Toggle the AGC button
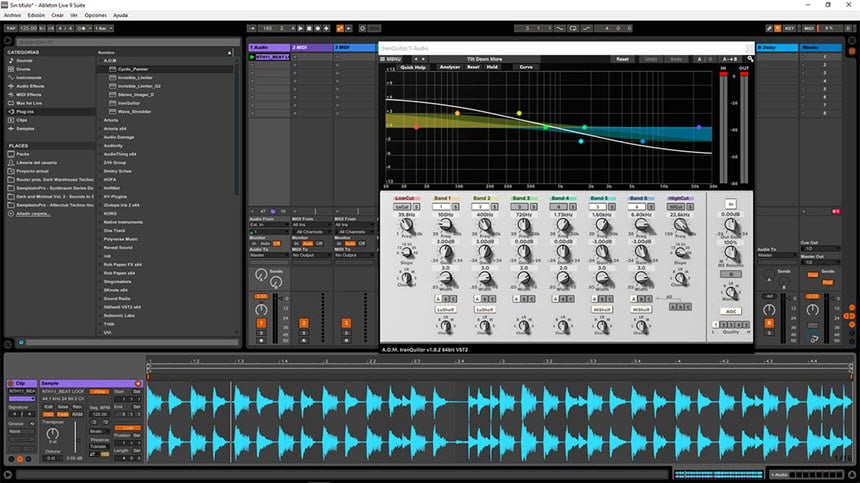The height and width of the screenshot is (483, 860). point(731,311)
